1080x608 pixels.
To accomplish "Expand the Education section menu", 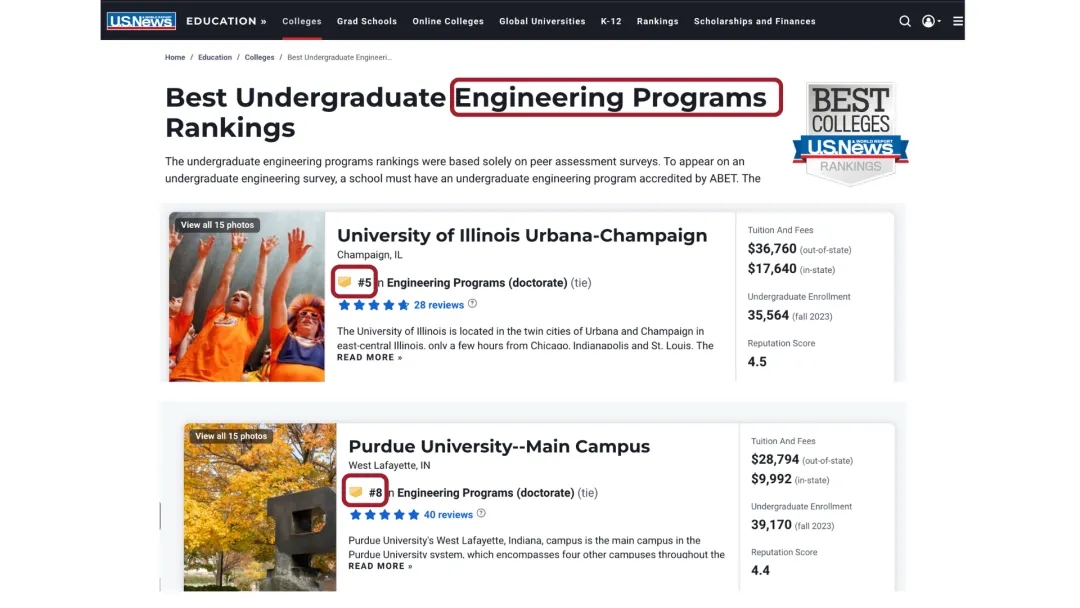I will click(x=226, y=21).
